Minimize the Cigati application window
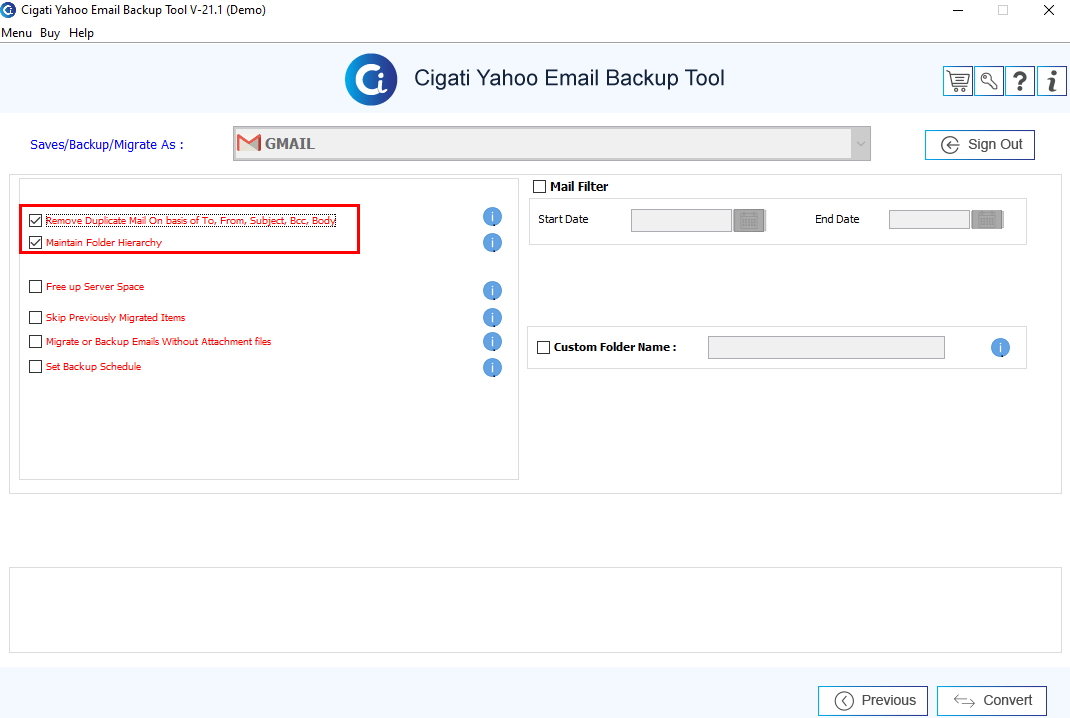Viewport: 1070px width, 718px height. (958, 10)
